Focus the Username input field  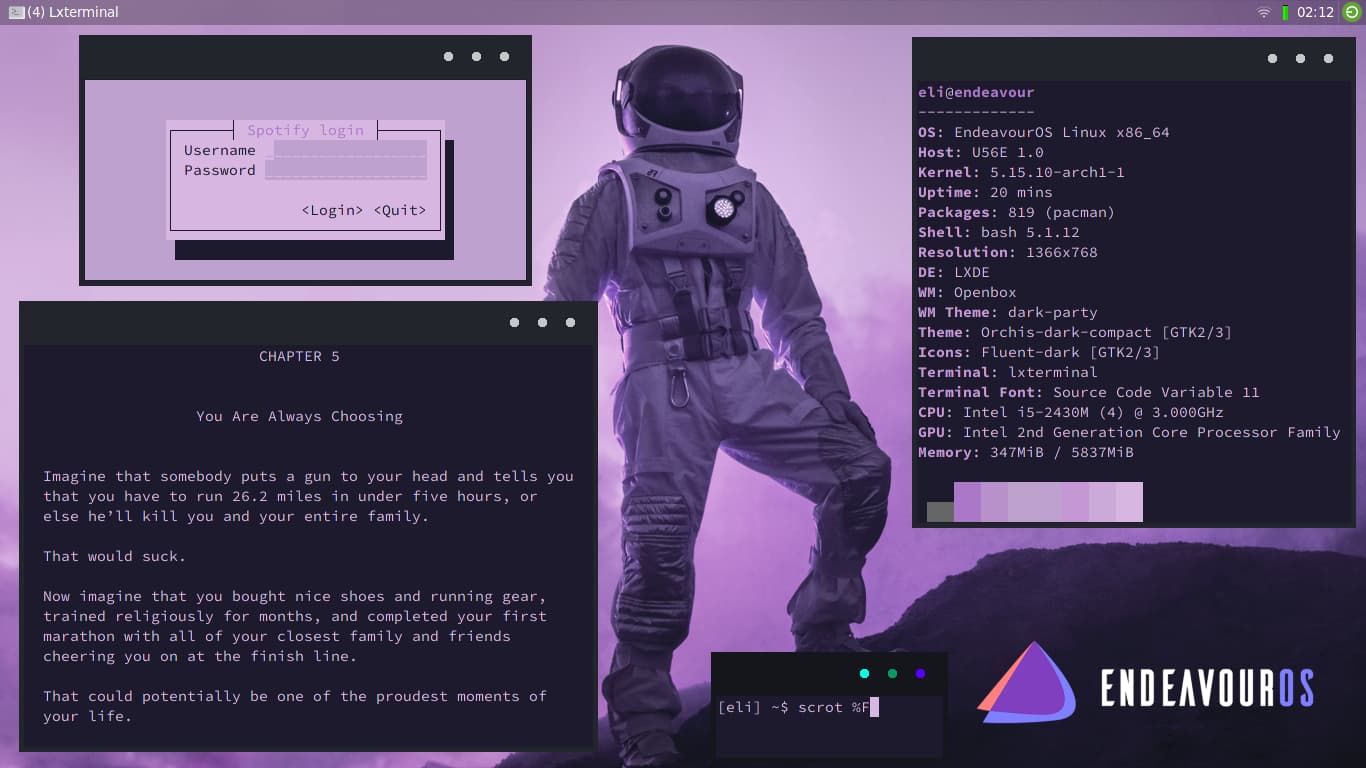350,150
